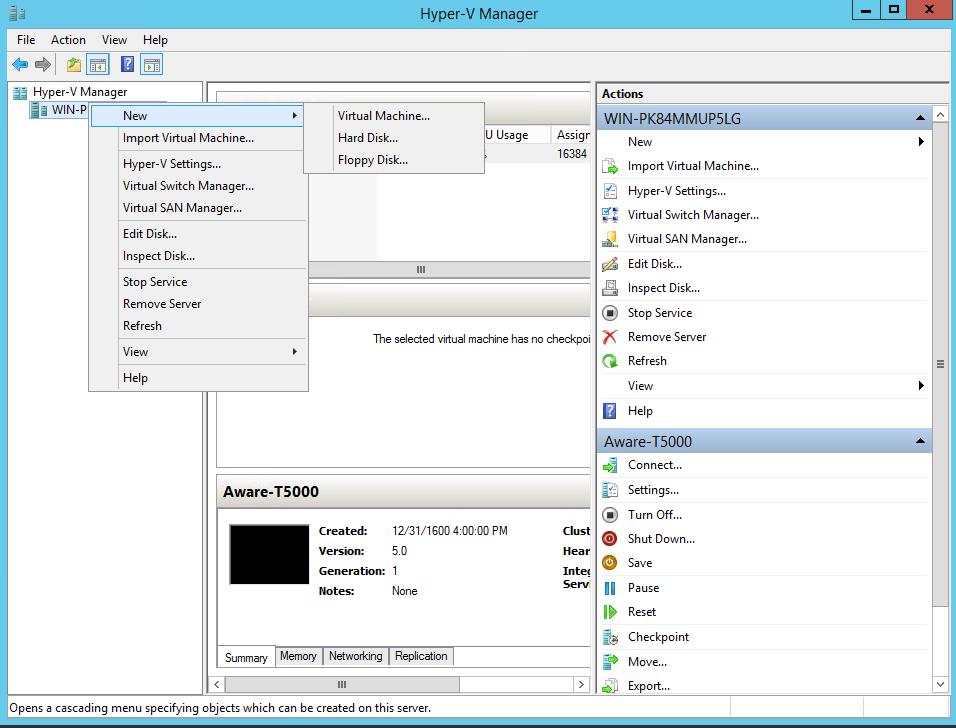Image resolution: width=956 pixels, height=728 pixels.
Task: Select Inspect Disk... in context menu
Action: point(199,256)
